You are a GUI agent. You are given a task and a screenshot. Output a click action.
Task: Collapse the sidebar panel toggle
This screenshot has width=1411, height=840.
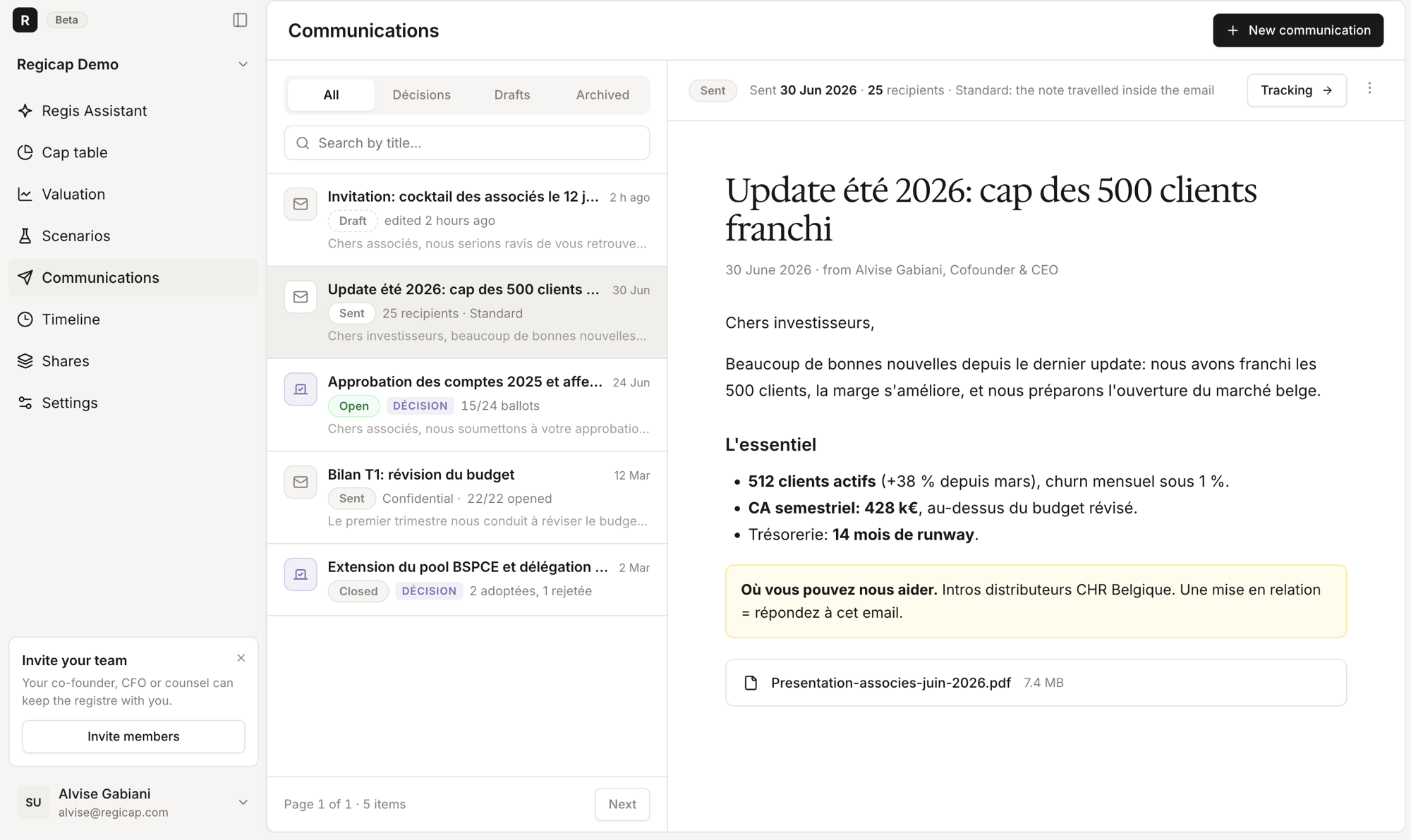pyautogui.click(x=240, y=20)
